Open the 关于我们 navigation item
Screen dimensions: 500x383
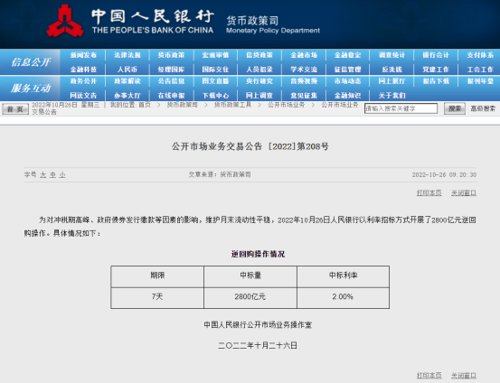[x=392, y=96]
